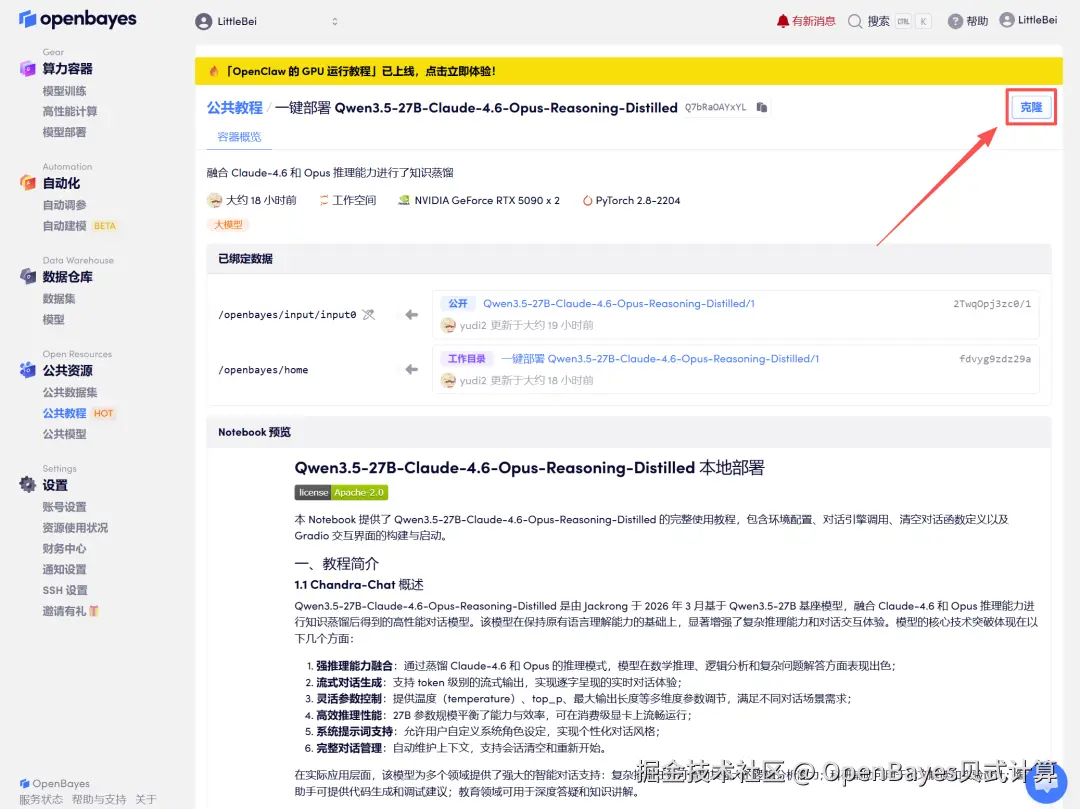The image size is (1080, 809).
Task: Open the 自动化 section icon
Action: click(x=28, y=183)
